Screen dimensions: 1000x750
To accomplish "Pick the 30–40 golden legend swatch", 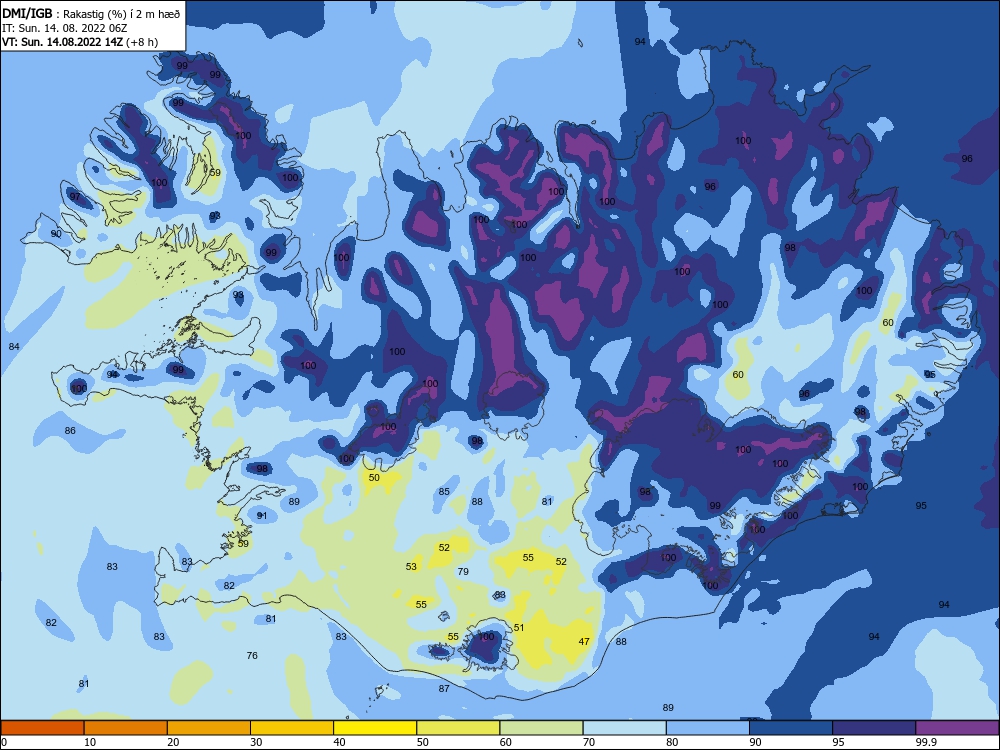I will point(292,728).
